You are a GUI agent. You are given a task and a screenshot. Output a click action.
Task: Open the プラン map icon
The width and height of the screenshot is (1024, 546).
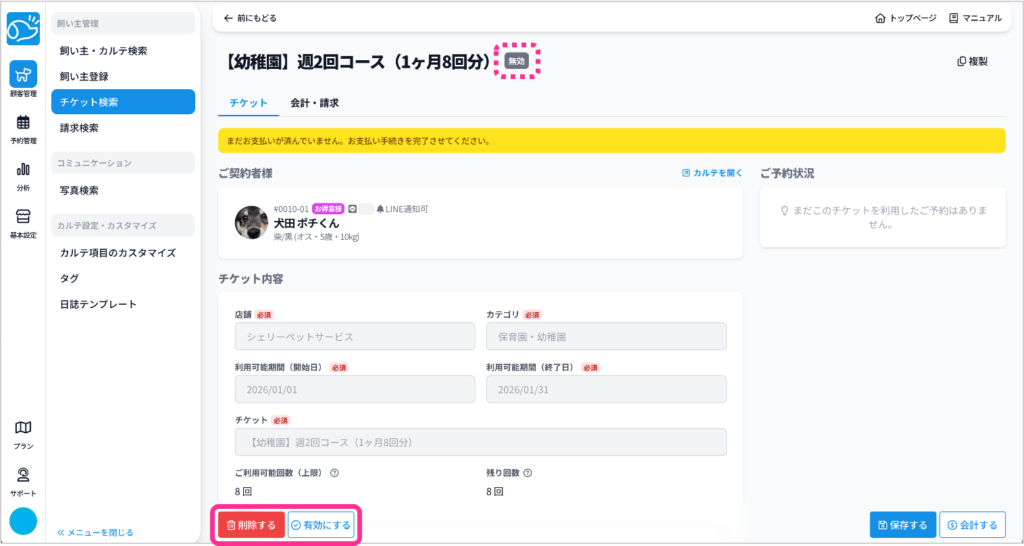(x=23, y=433)
